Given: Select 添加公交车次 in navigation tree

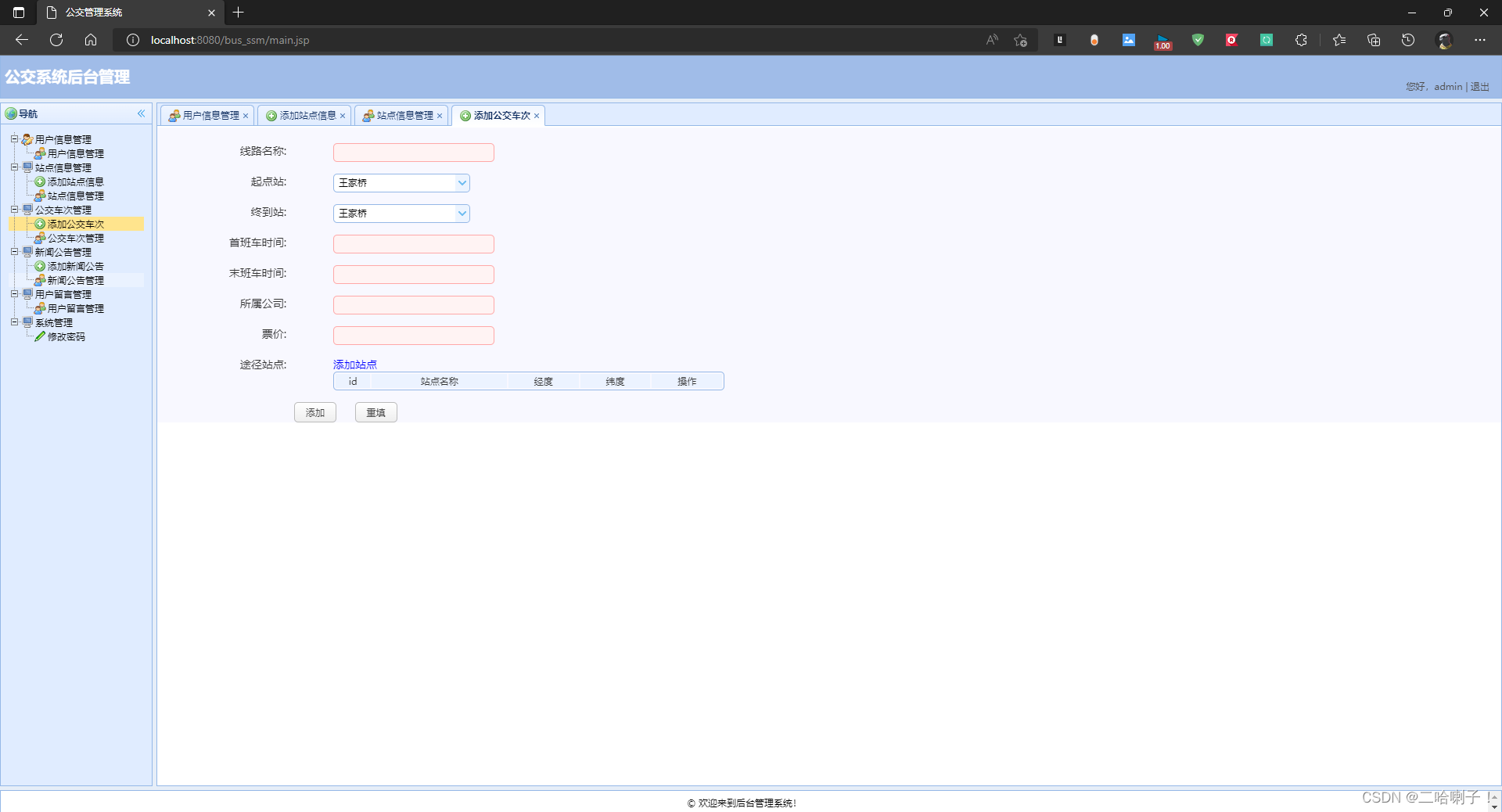Looking at the screenshot, I should (75, 225).
